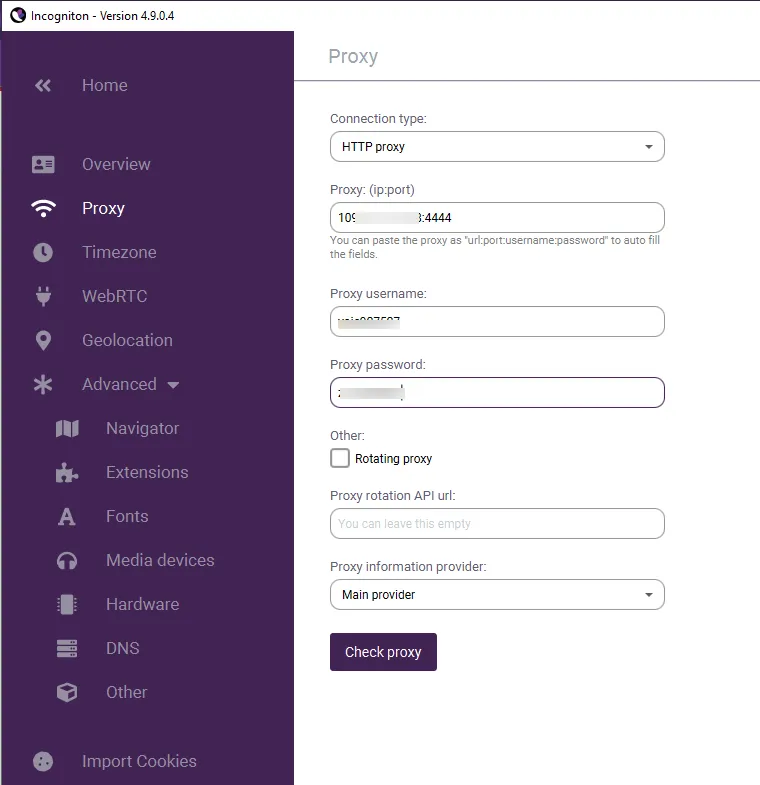Click the Proxy wifi icon
This screenshot has width=760, height=785.
[43, 208]
